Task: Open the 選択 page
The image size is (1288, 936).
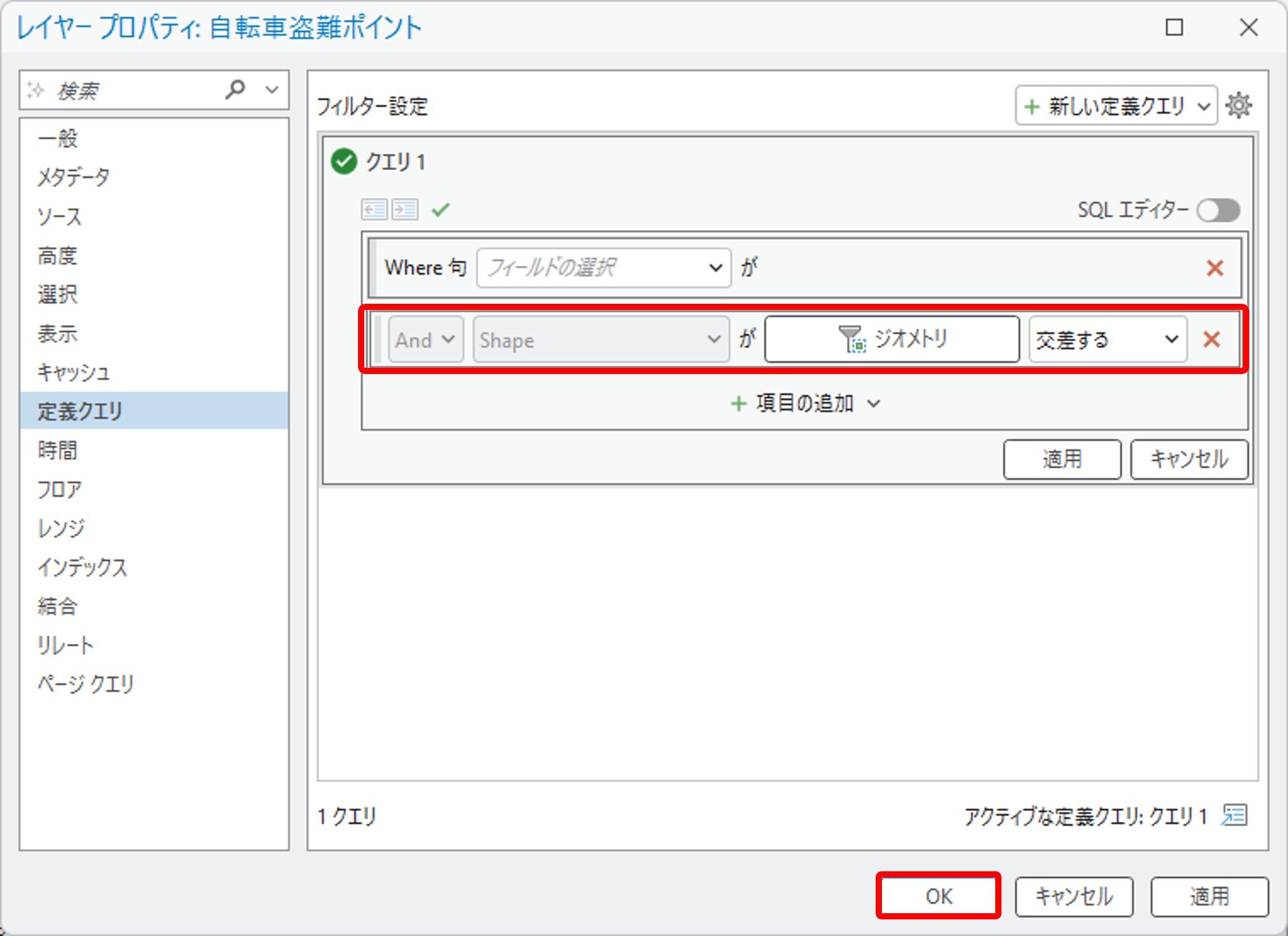Action: click(x=154, y=294)
